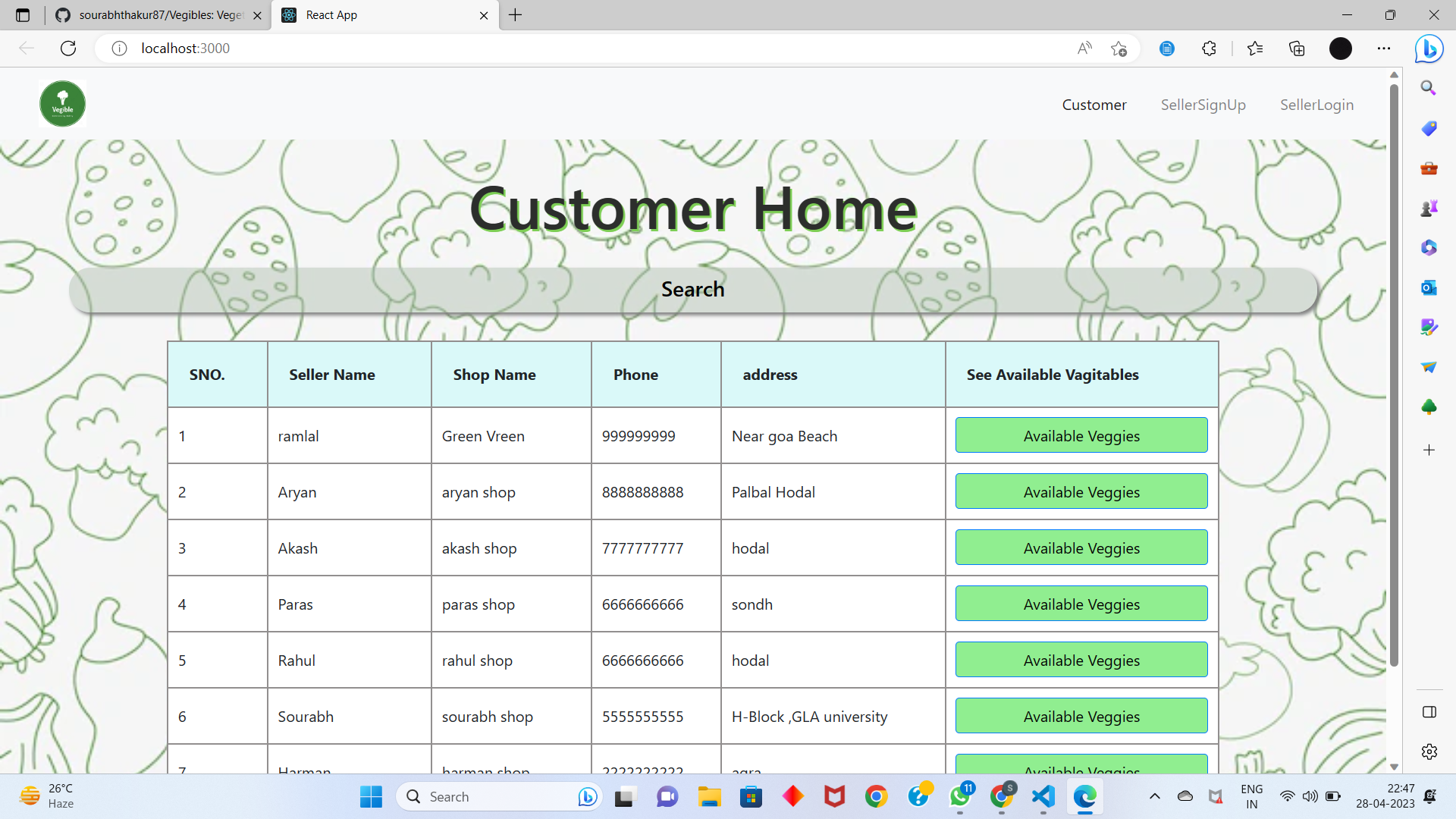Open browser Extensions icon
Screen dimensions: 1456x819
coord(1209,48)
